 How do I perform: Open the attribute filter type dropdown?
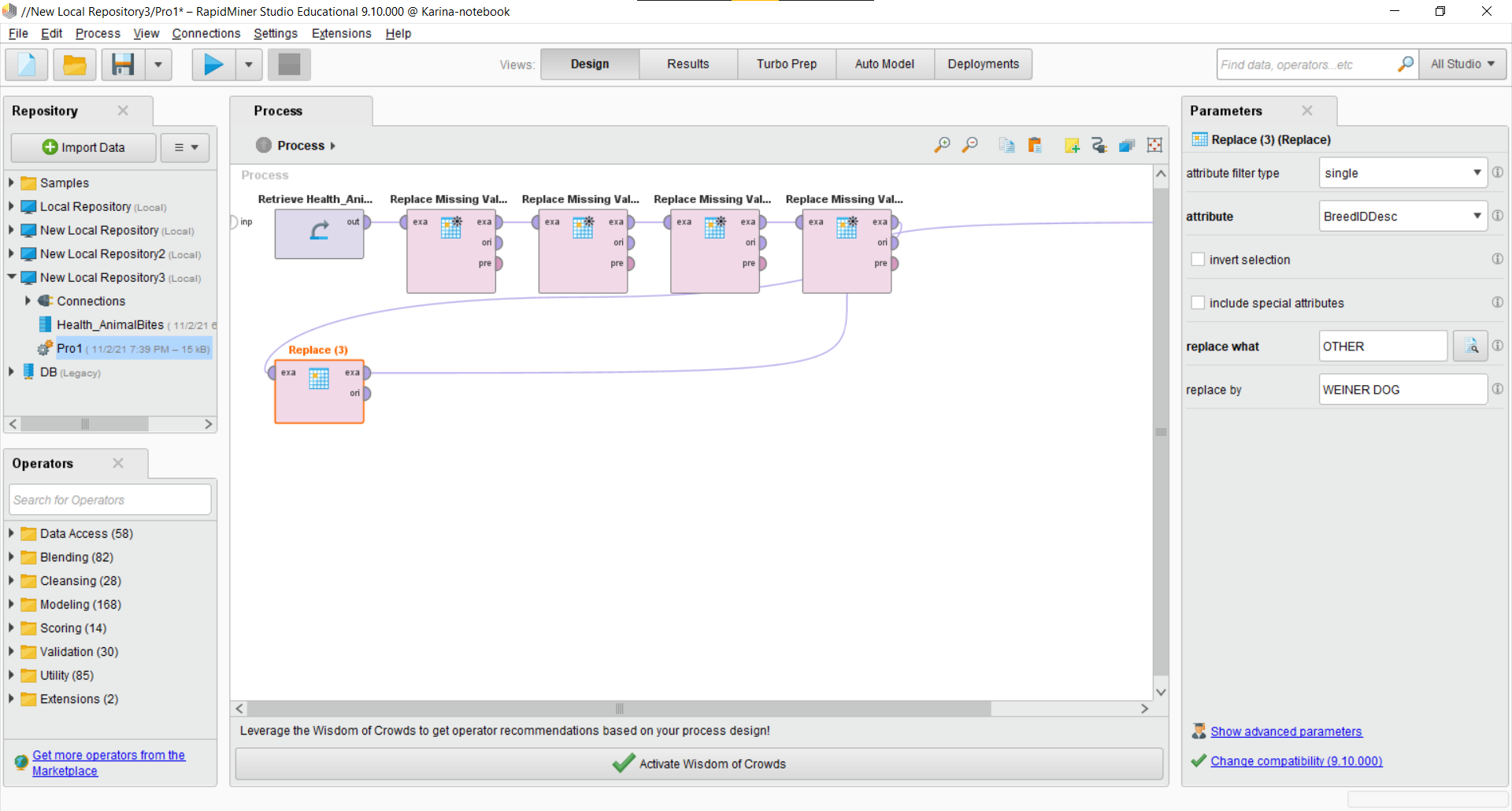(x=1403, y=173)
